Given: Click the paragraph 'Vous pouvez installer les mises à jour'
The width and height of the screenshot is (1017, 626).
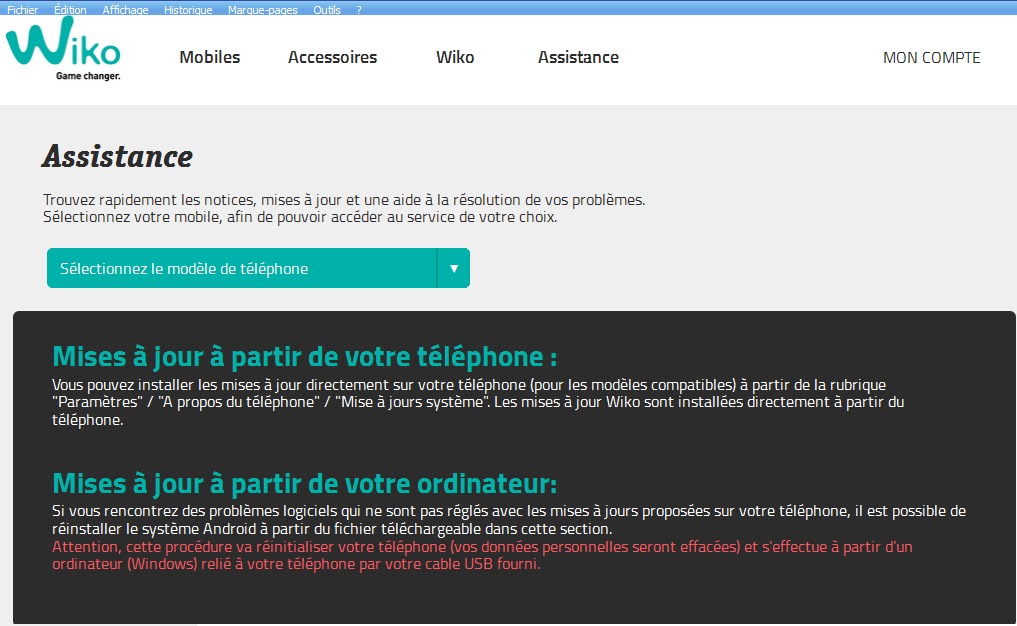Looking at the screenshot, I should point(478,402).
